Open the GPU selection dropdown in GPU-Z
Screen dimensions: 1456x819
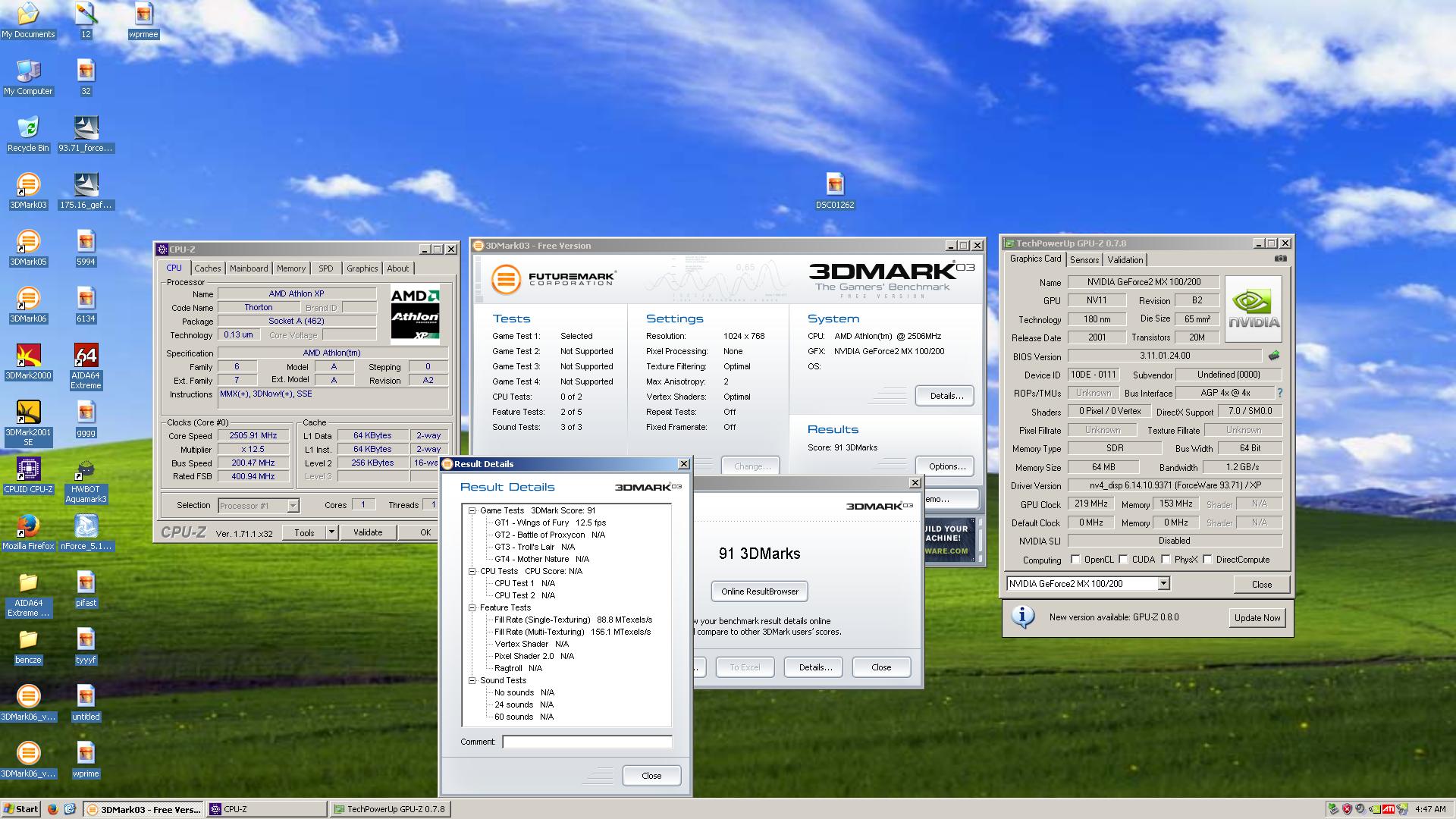[x=1163, y=583]
